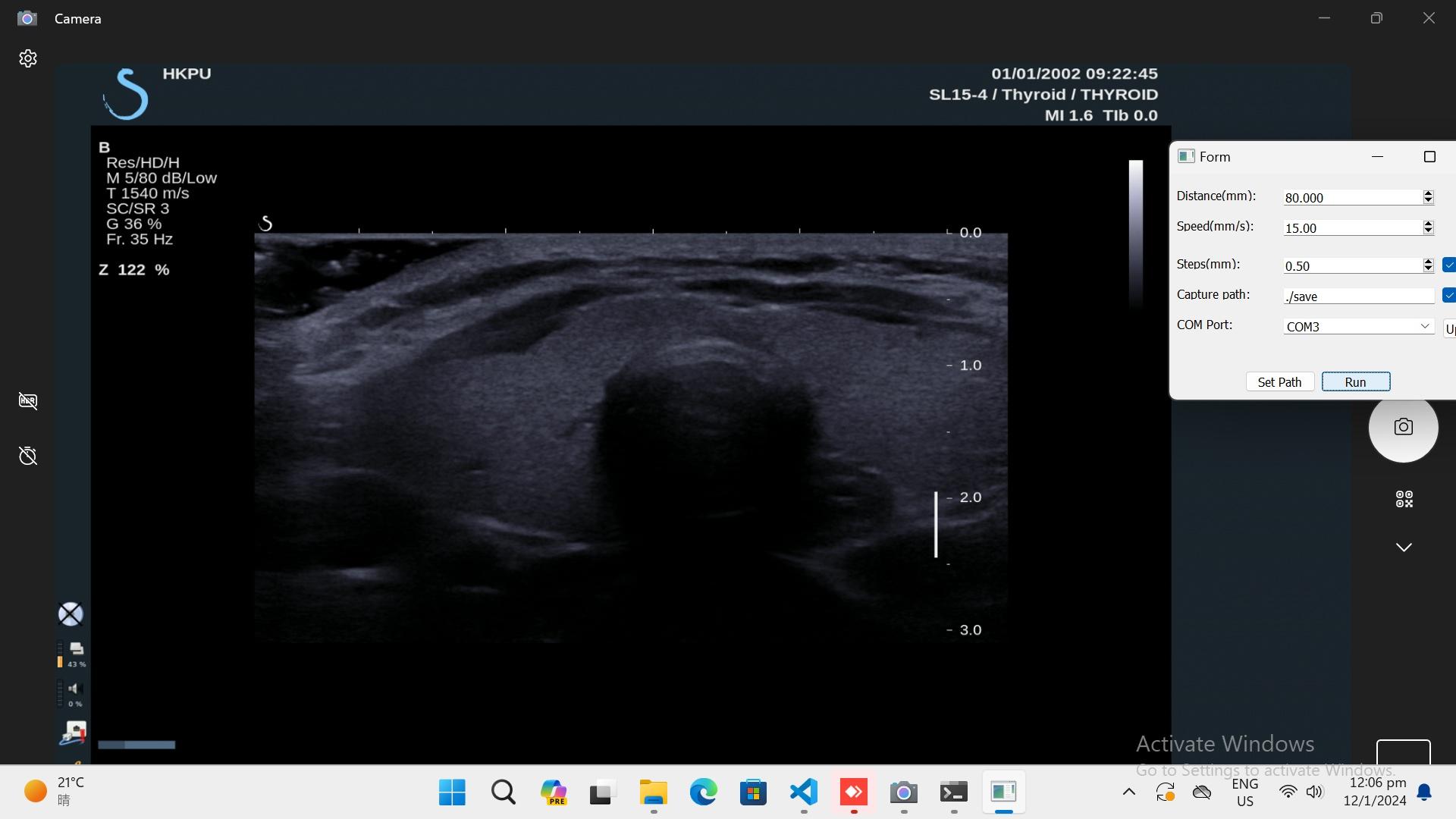Image resolution: width=1456 pixels, height=819 pixels.
Task: Switch to Visual Studio Code in taskbar
Action: tap(804, 792)
